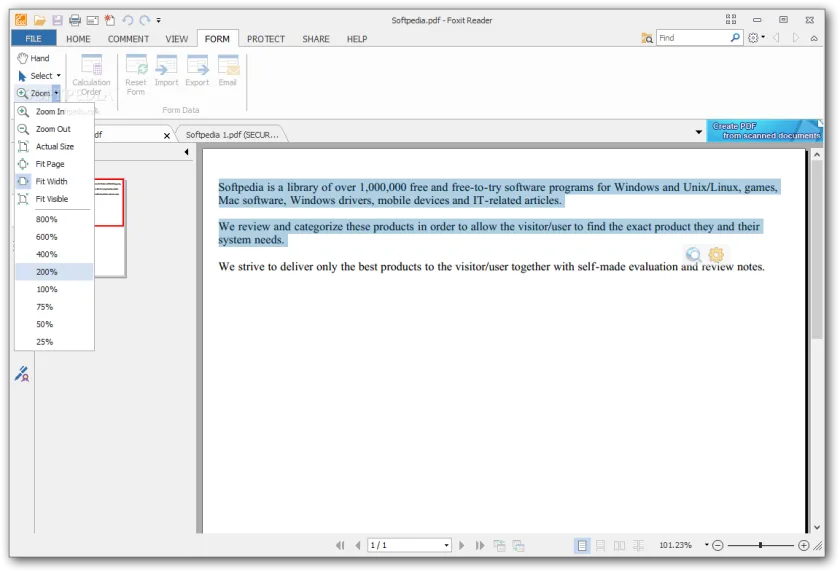Toggle continuous page view mode
Screen dimensions: 840x572
tap(601, 545)
